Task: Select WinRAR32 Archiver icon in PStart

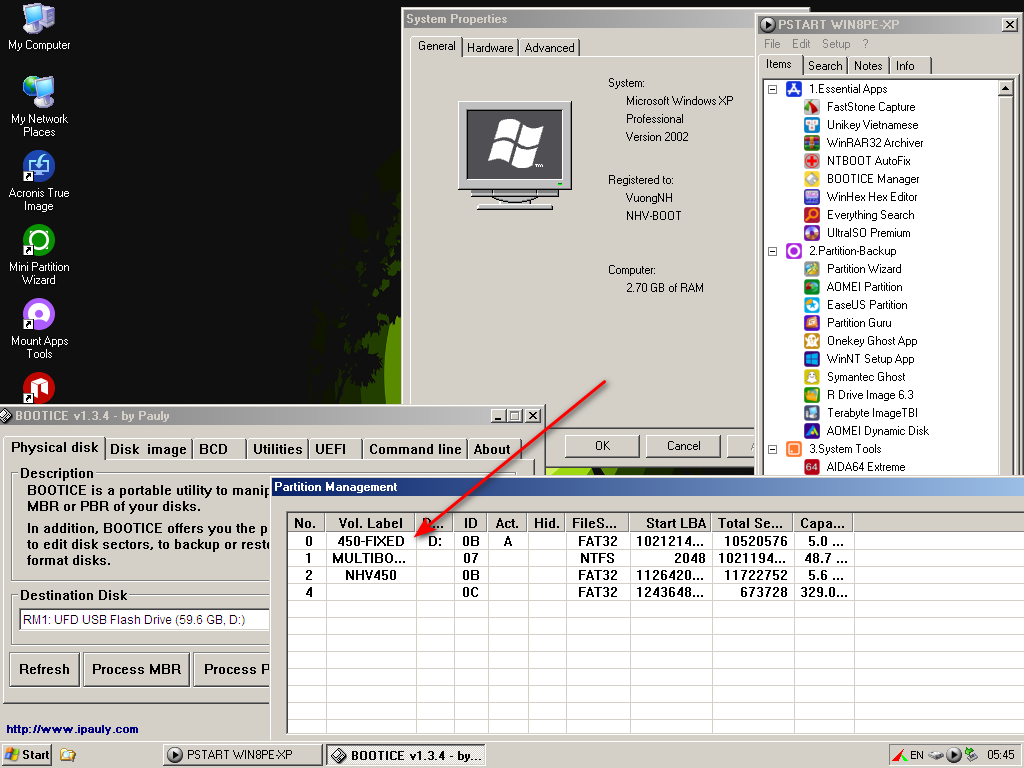Action: click(811, 142)
